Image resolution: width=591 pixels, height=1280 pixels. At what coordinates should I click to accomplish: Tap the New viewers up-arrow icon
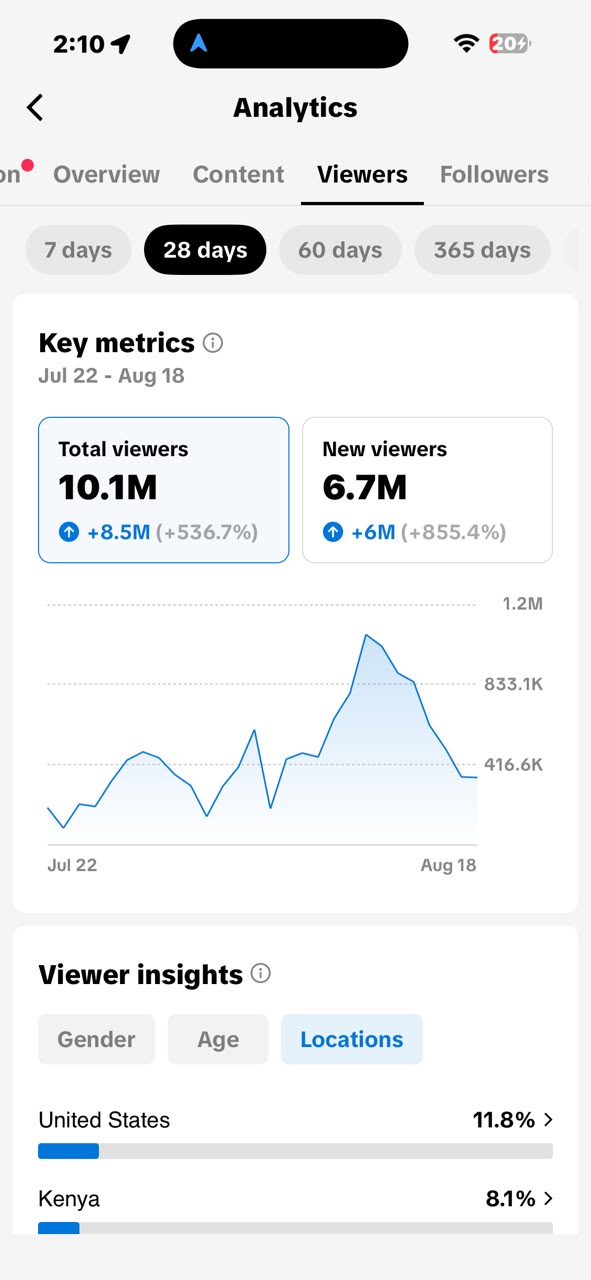coord(332,533)
